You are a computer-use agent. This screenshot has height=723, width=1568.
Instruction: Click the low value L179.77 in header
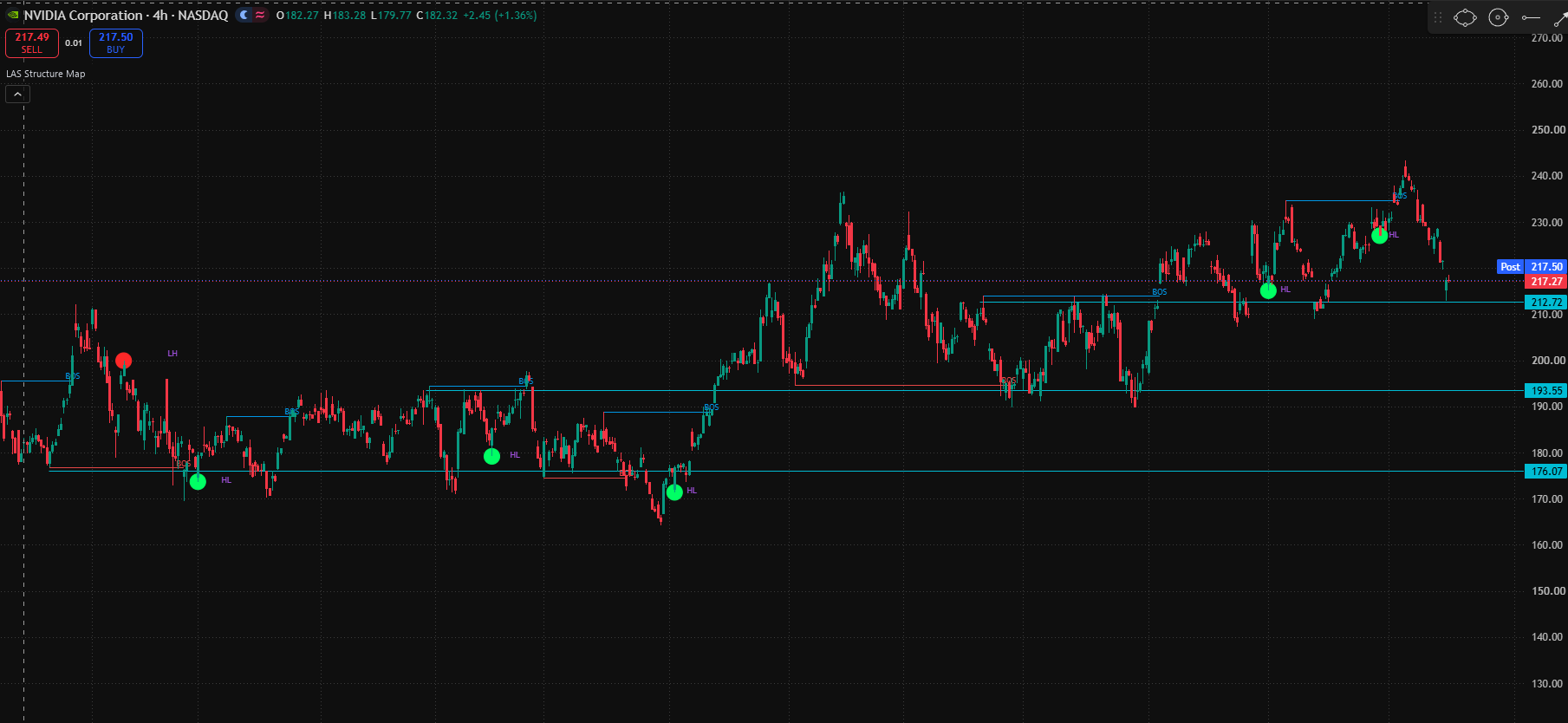pyautogui.click(x=391, y=16)
